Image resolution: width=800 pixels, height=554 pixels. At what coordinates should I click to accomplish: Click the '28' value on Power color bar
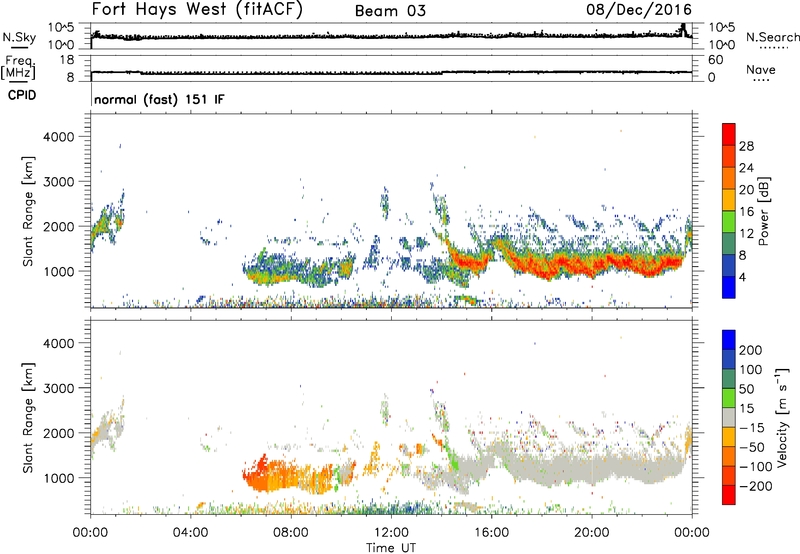[x=746, y=146]
